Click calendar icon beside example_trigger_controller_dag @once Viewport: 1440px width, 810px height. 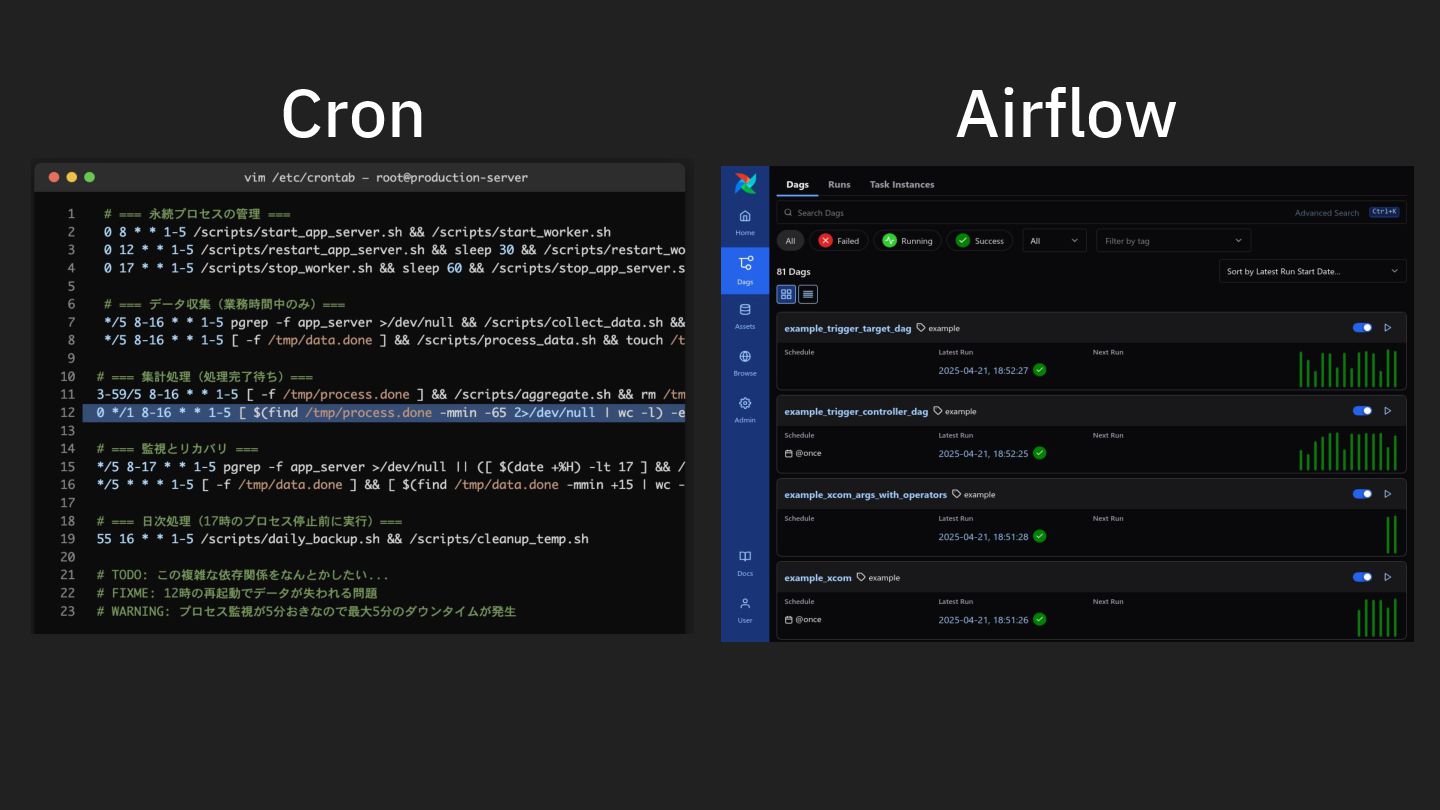pos(789,453)
